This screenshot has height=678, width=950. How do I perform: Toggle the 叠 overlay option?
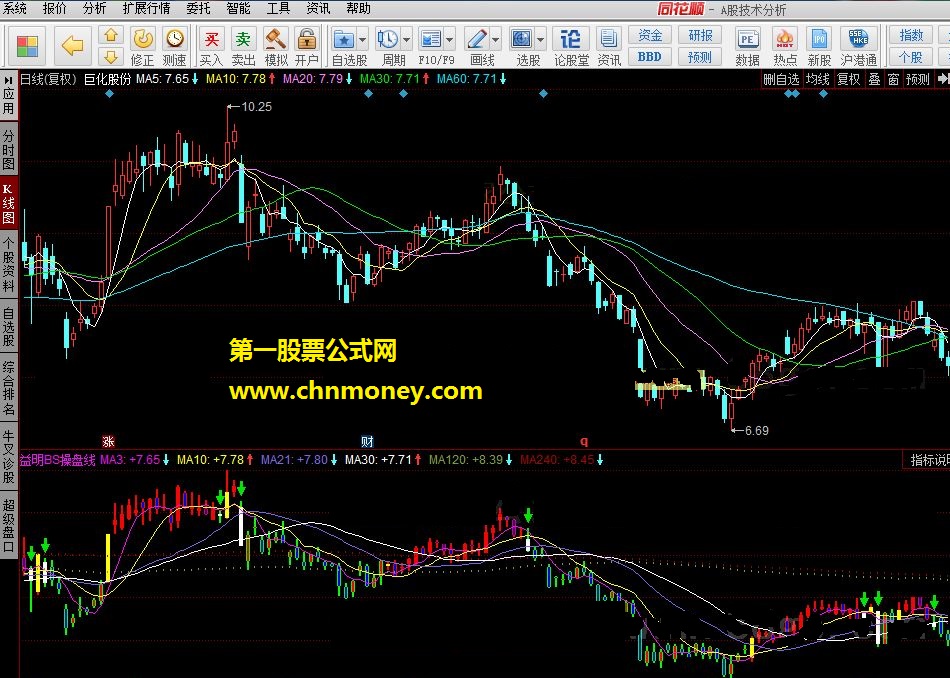point(874,79)
